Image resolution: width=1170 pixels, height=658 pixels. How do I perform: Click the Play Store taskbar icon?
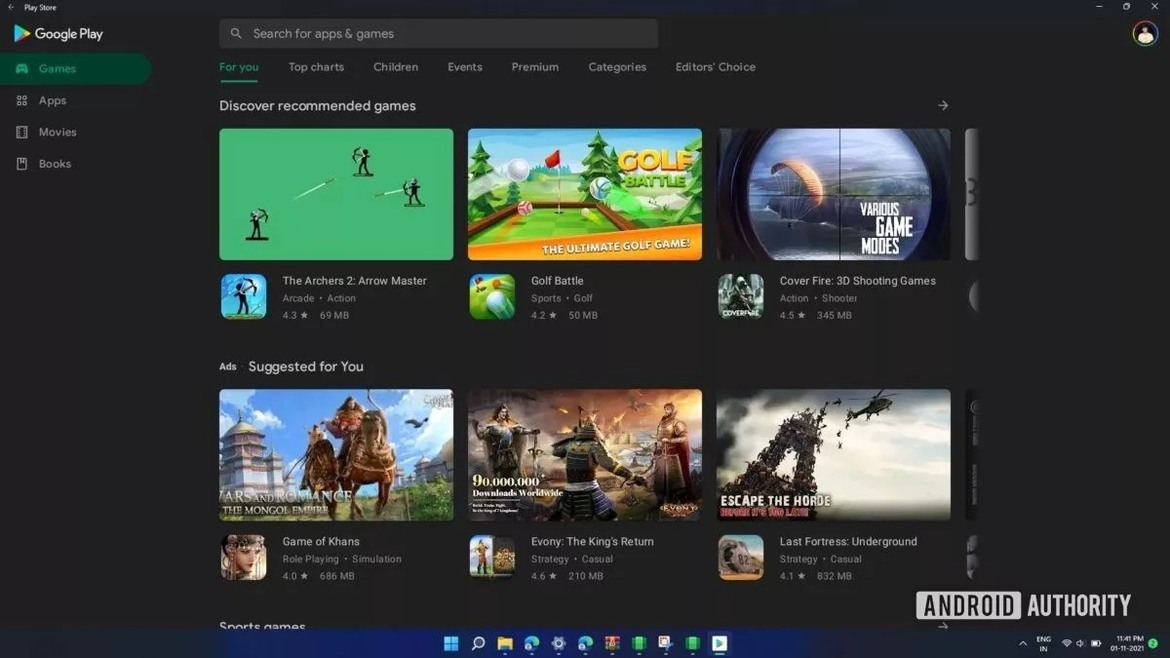click(719, 643)
